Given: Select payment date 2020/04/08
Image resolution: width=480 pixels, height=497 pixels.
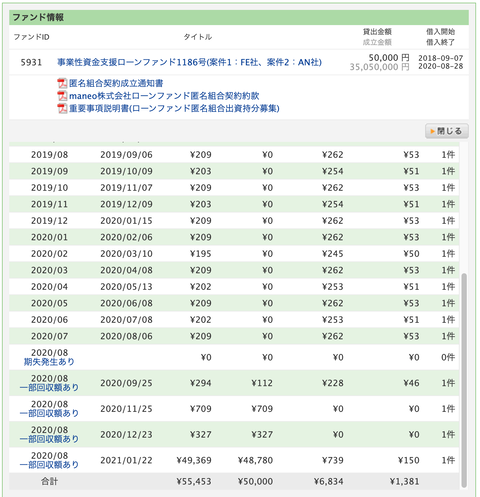Looking at the screenshot, I should tap(126, 270).
